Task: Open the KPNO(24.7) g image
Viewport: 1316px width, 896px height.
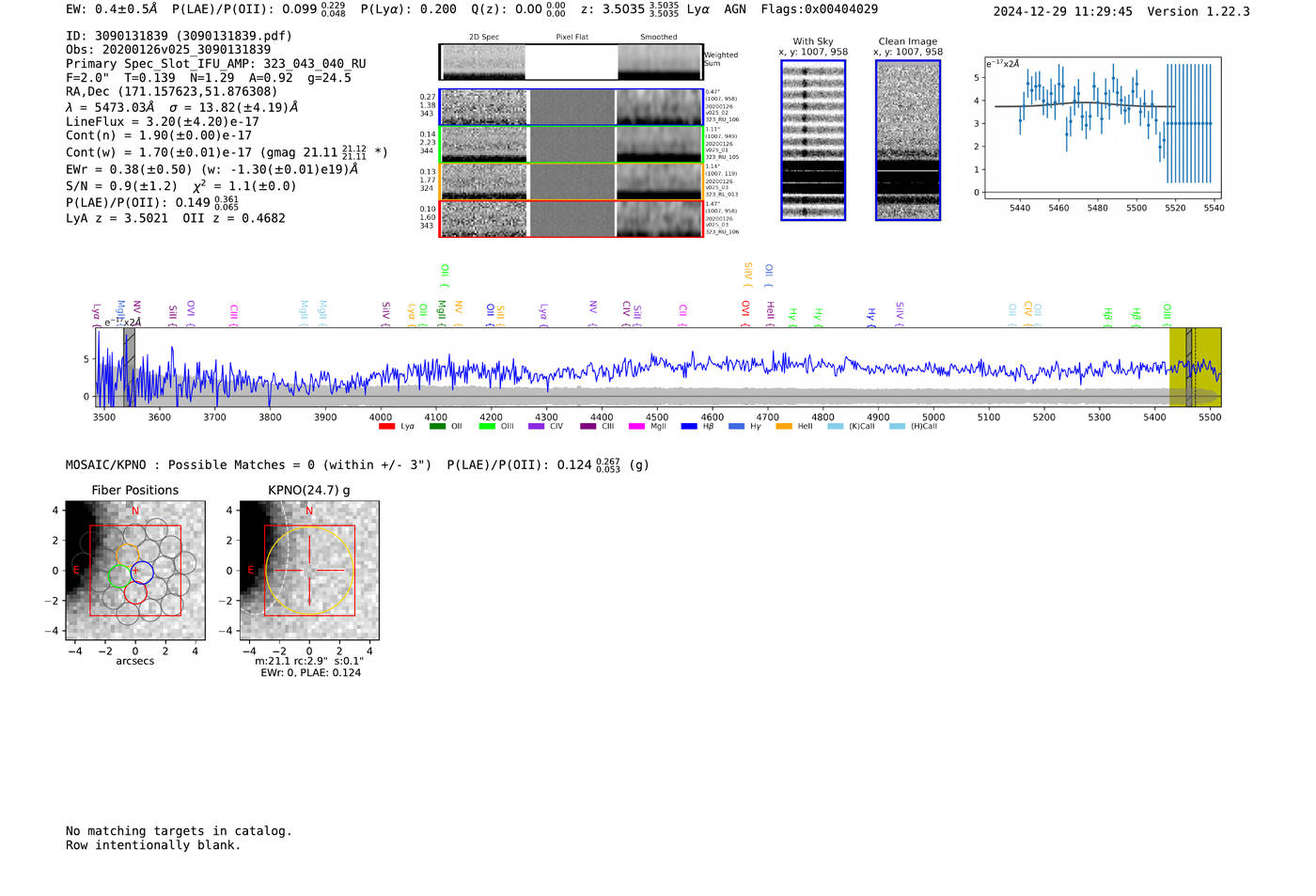Action: point(309,570)
